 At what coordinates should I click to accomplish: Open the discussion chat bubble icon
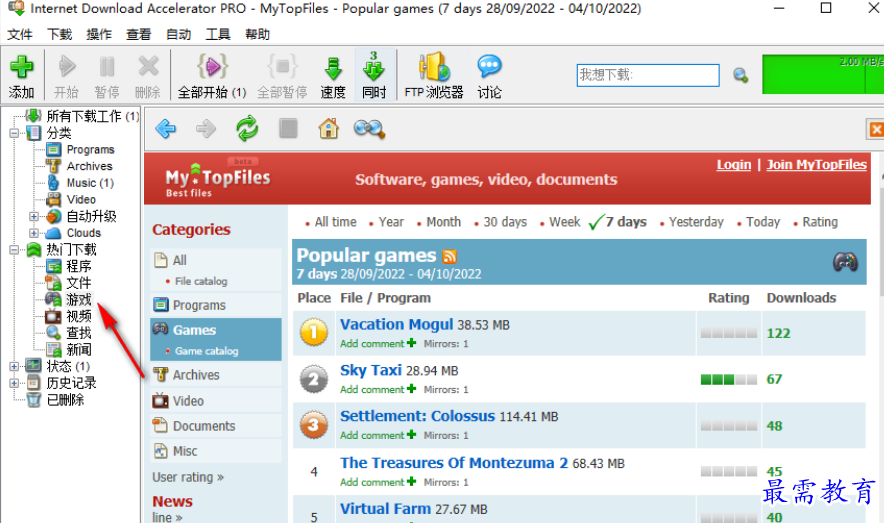tap(489, 67)
